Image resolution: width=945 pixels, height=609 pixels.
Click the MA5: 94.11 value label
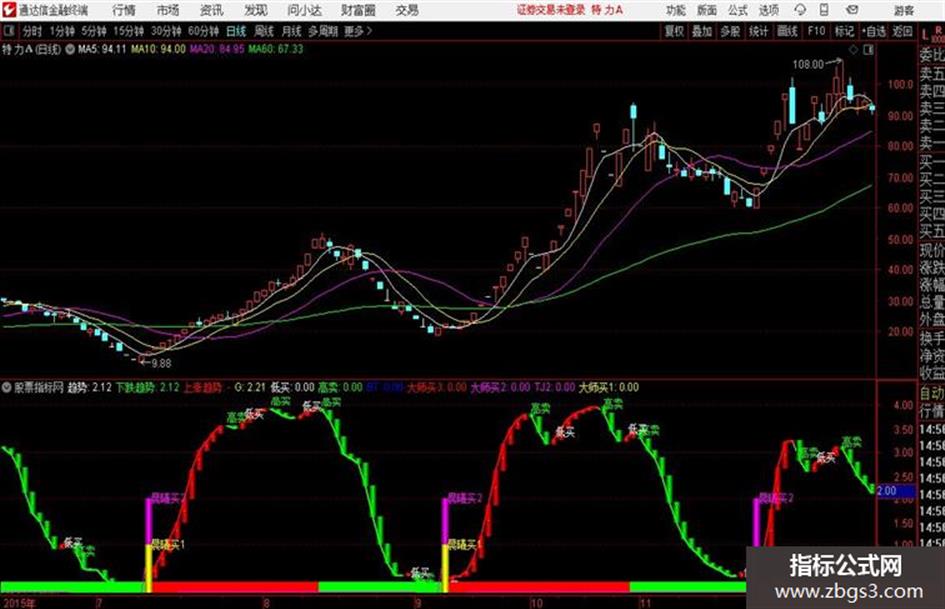(x=102, y=49)
